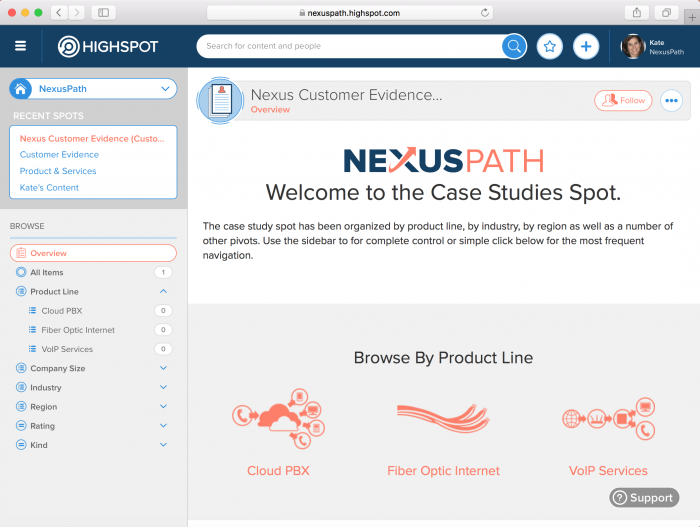Viewport: 700px width, 527px height.
Task: Open a new Safari tab
Action: tap(692, 17)
